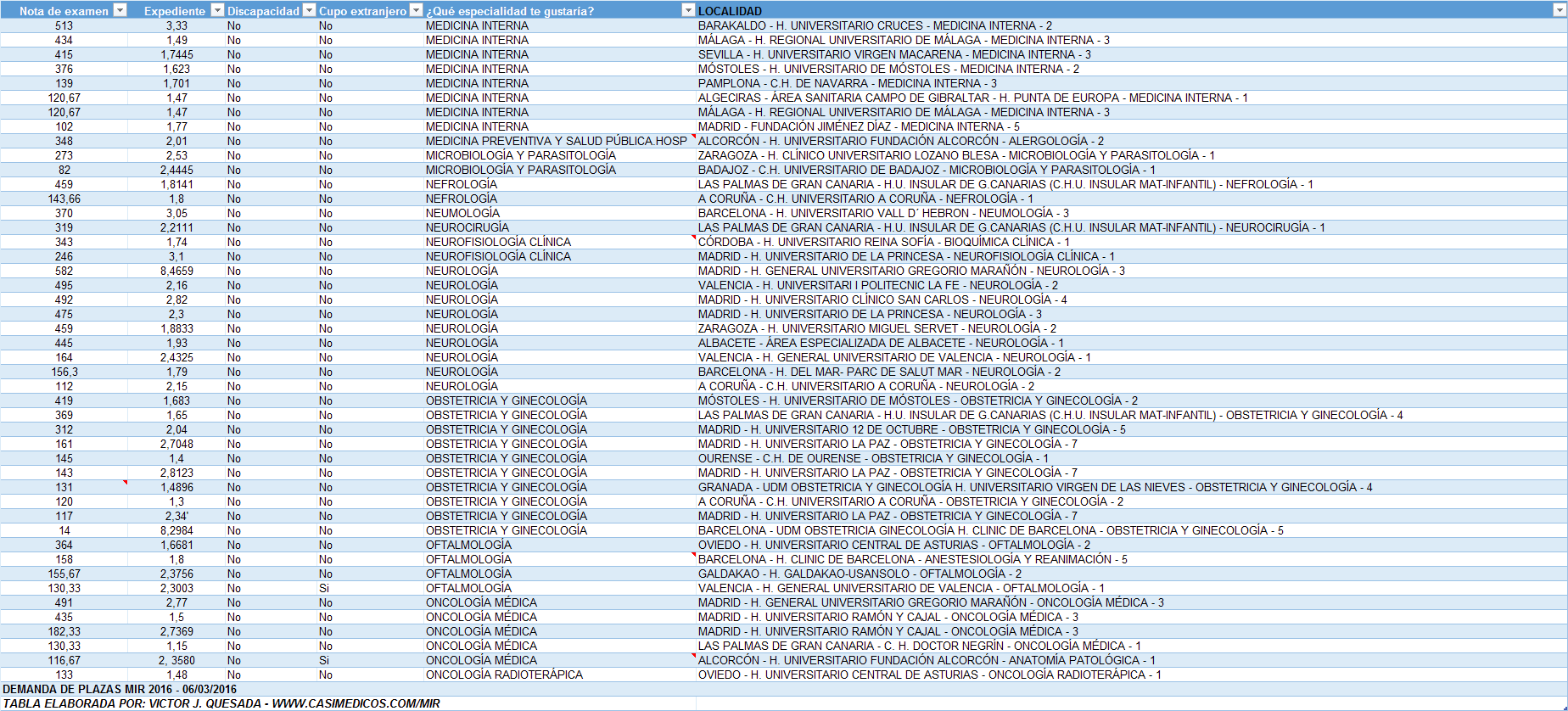Screen dimensions: 1568x711
Task: Click the BARCELONA Anestesiología y Reanimación cell
Action: click(1132, 559)
